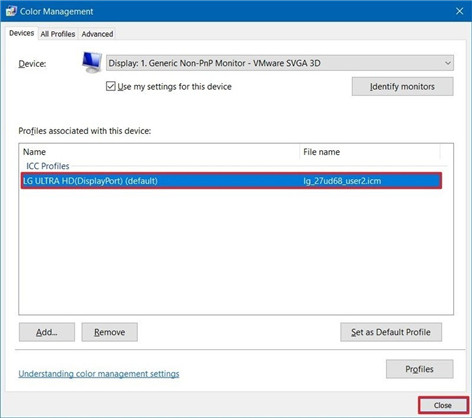472x418 pixels.
Task: Close the dialog with the title bar X
Action: click(460, 11)
